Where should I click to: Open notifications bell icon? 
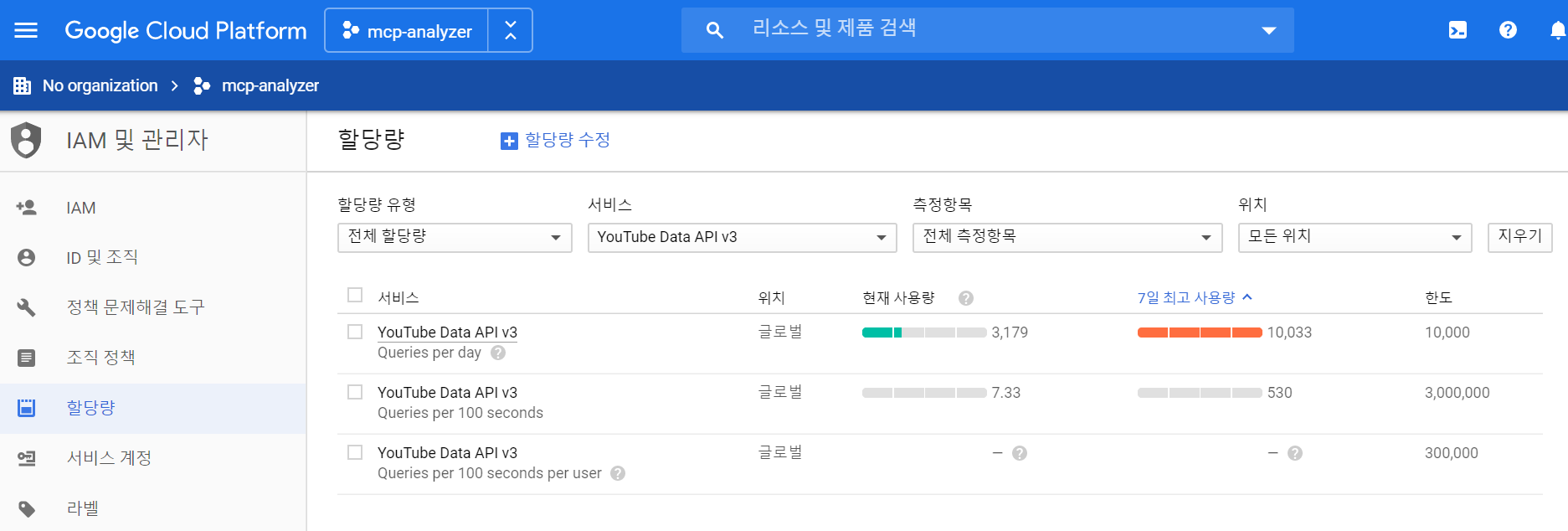1557,31
